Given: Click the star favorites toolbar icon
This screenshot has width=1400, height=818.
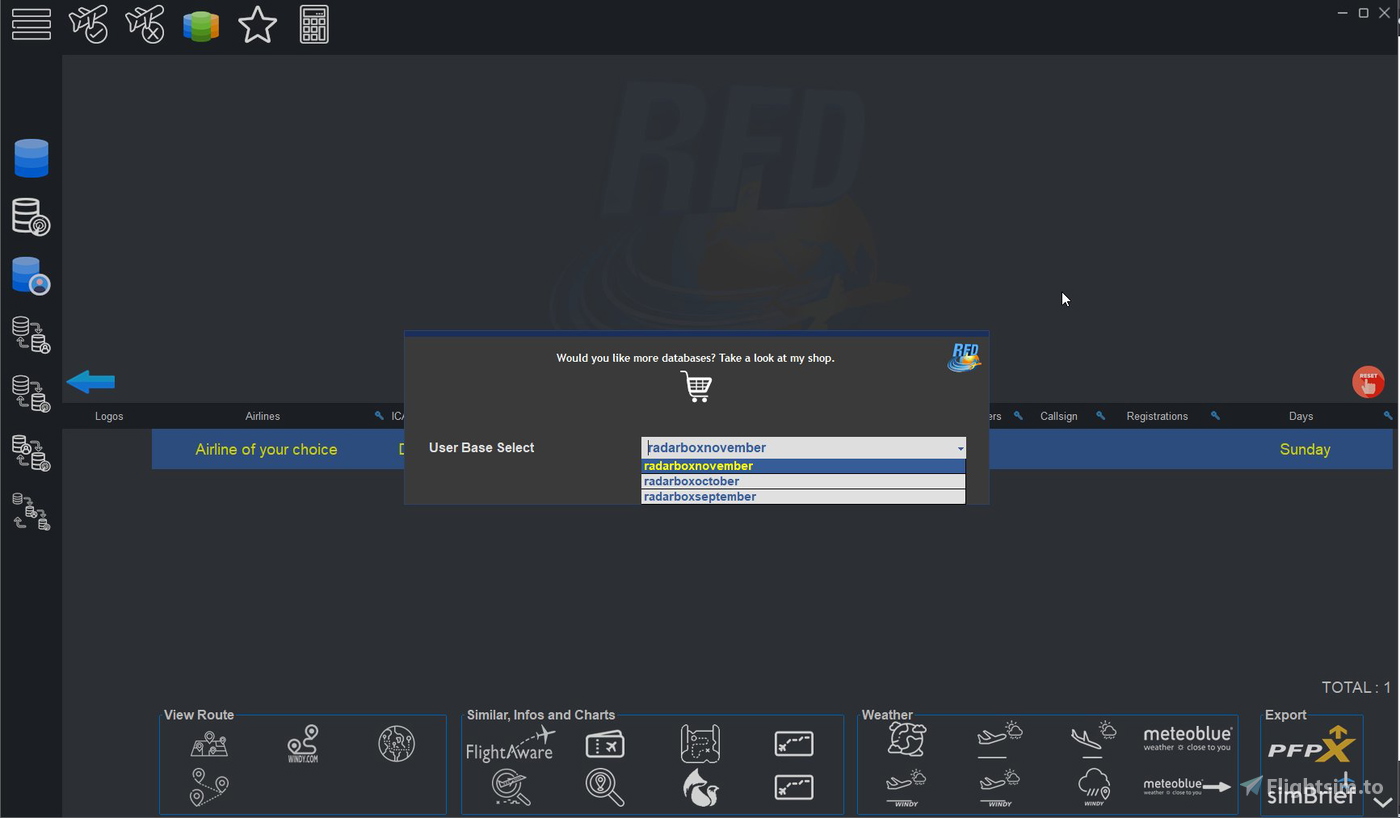Looking at the screenshot, I should pos(257,24).
